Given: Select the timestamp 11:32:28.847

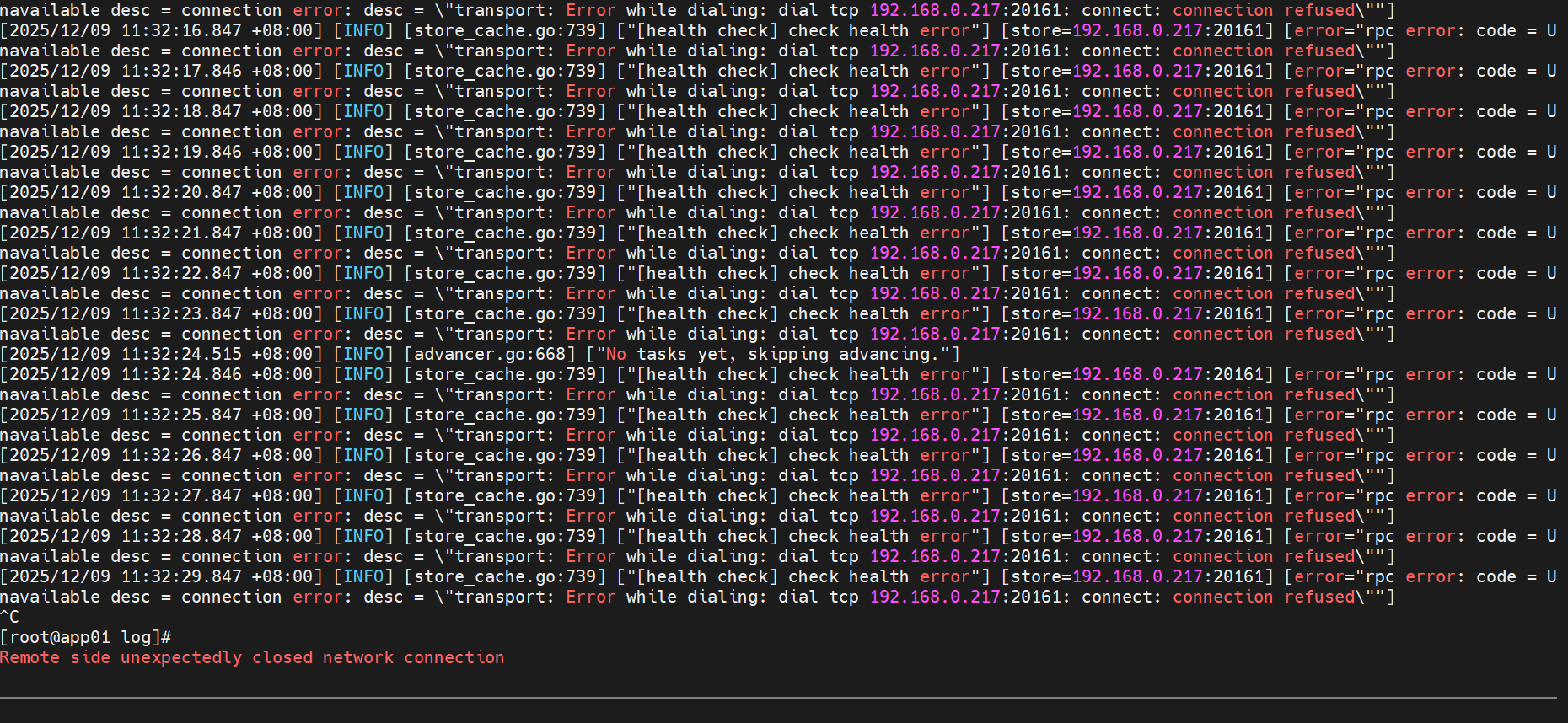Looking at the screenshot, I should tap(181, 537).
